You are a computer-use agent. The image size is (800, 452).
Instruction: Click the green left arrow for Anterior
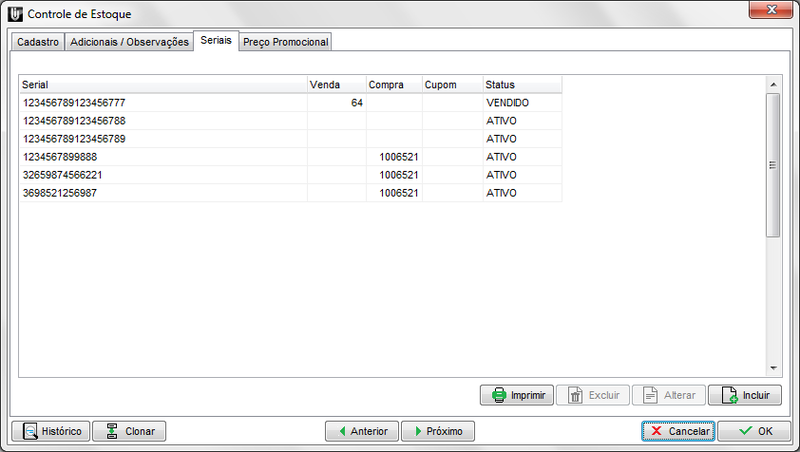pos(342,431)
